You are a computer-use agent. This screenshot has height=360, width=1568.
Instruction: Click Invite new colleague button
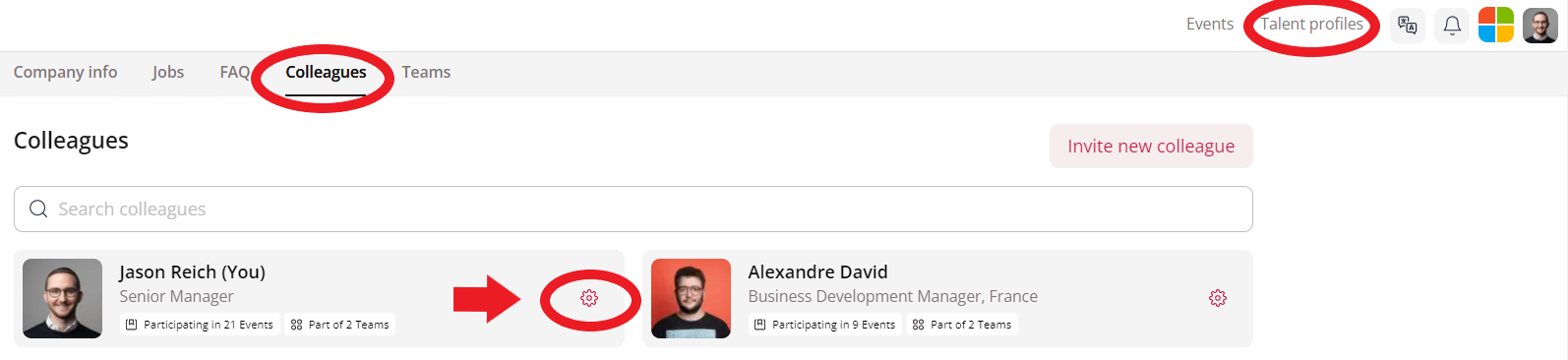tap(1151, 146)
